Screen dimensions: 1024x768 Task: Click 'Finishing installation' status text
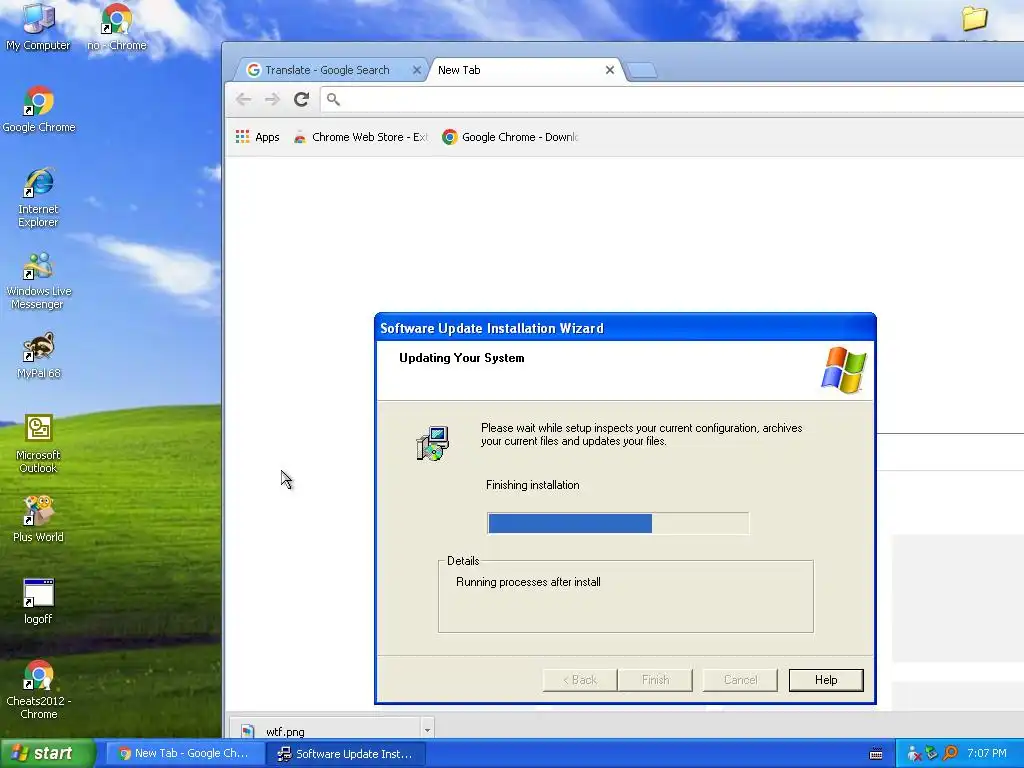(x=532, y=485)
